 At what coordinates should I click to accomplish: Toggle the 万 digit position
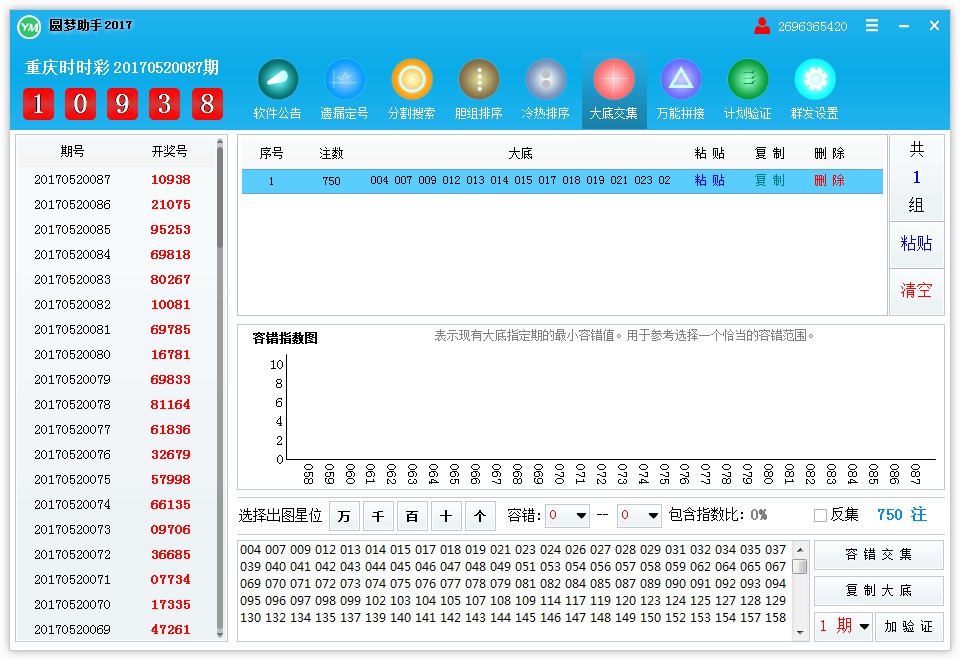343,516
